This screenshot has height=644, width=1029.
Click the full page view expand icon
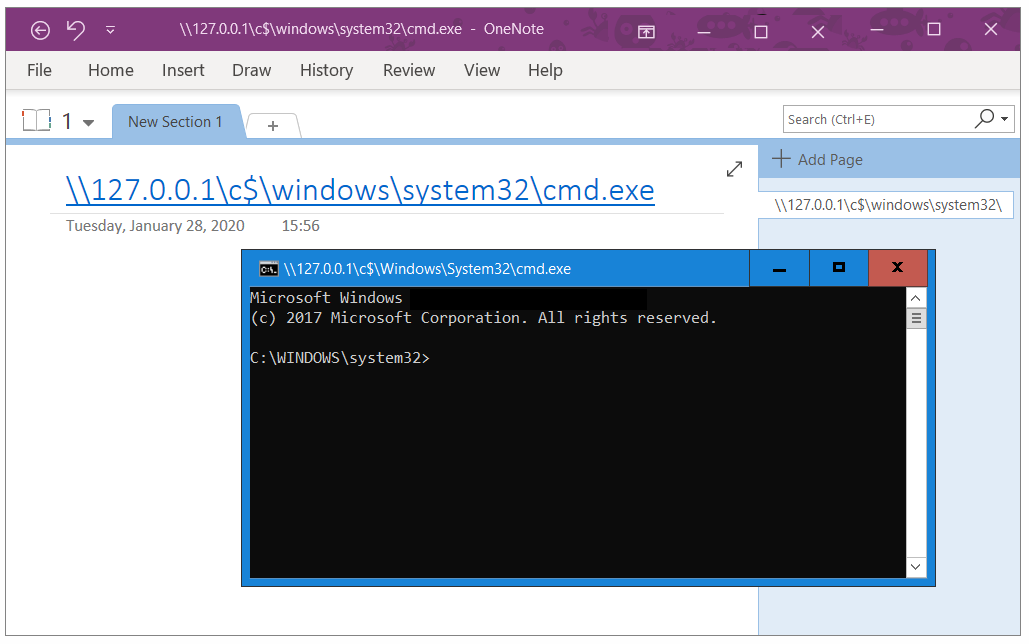click(734, 169)
